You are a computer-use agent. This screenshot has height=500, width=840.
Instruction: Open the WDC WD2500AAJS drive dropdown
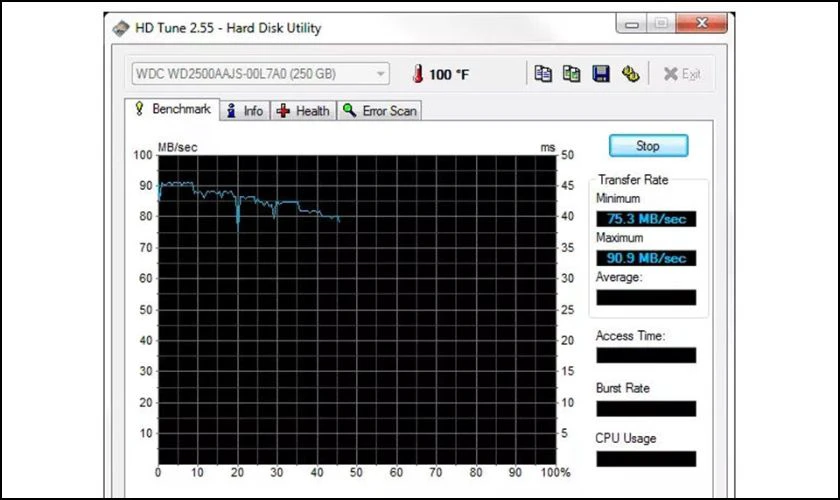(x=260, y=73)
